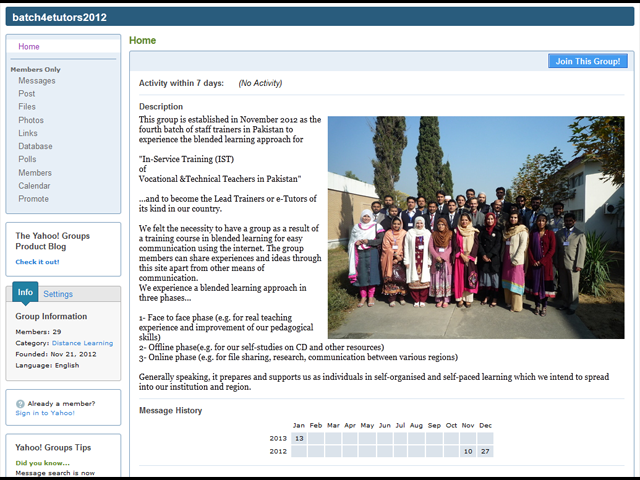Open Messages in Members Only menu
The width and height of the screenshot is (640, 480).
tap(37, 81)
